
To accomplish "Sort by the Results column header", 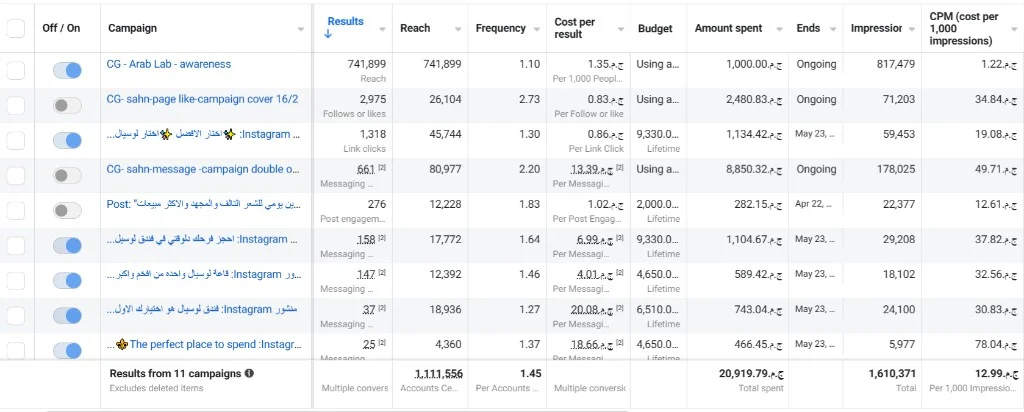I will point(345,22).
